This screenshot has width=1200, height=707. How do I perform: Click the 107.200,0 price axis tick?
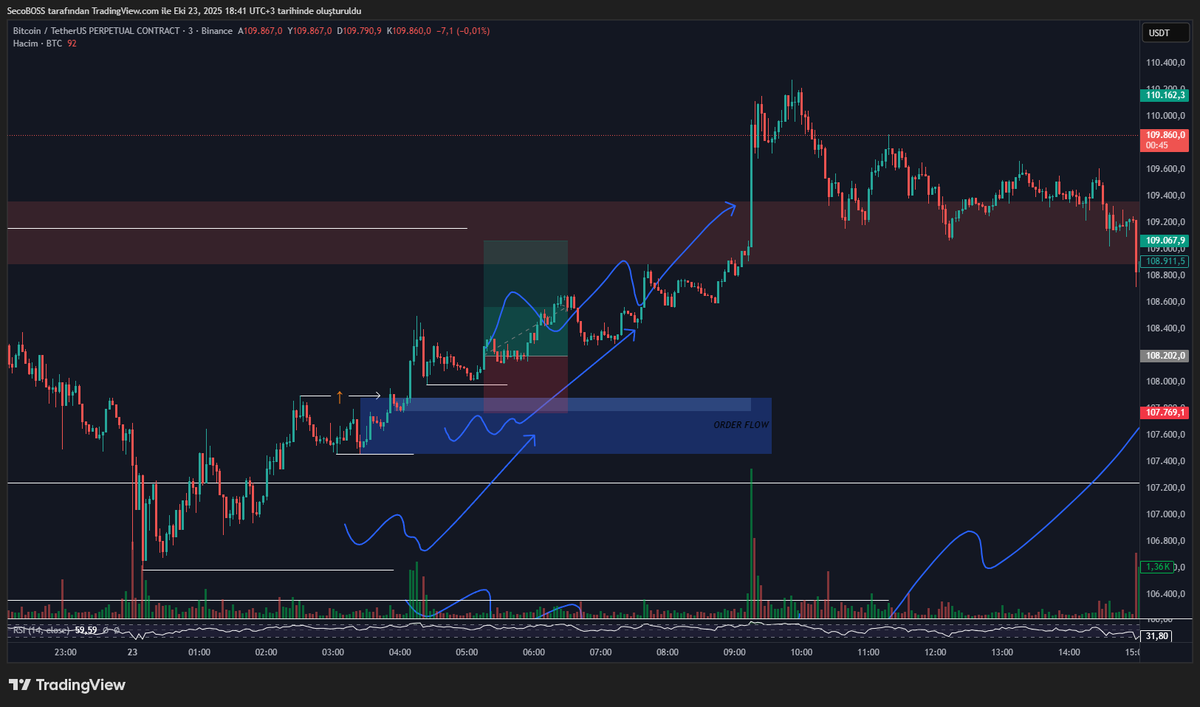(1166, 488)
